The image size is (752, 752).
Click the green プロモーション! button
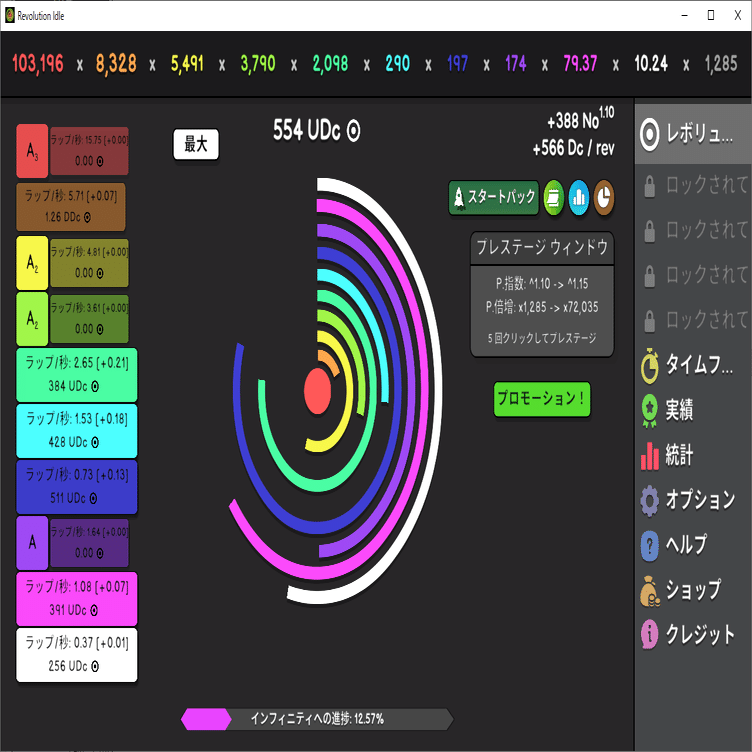542,399
